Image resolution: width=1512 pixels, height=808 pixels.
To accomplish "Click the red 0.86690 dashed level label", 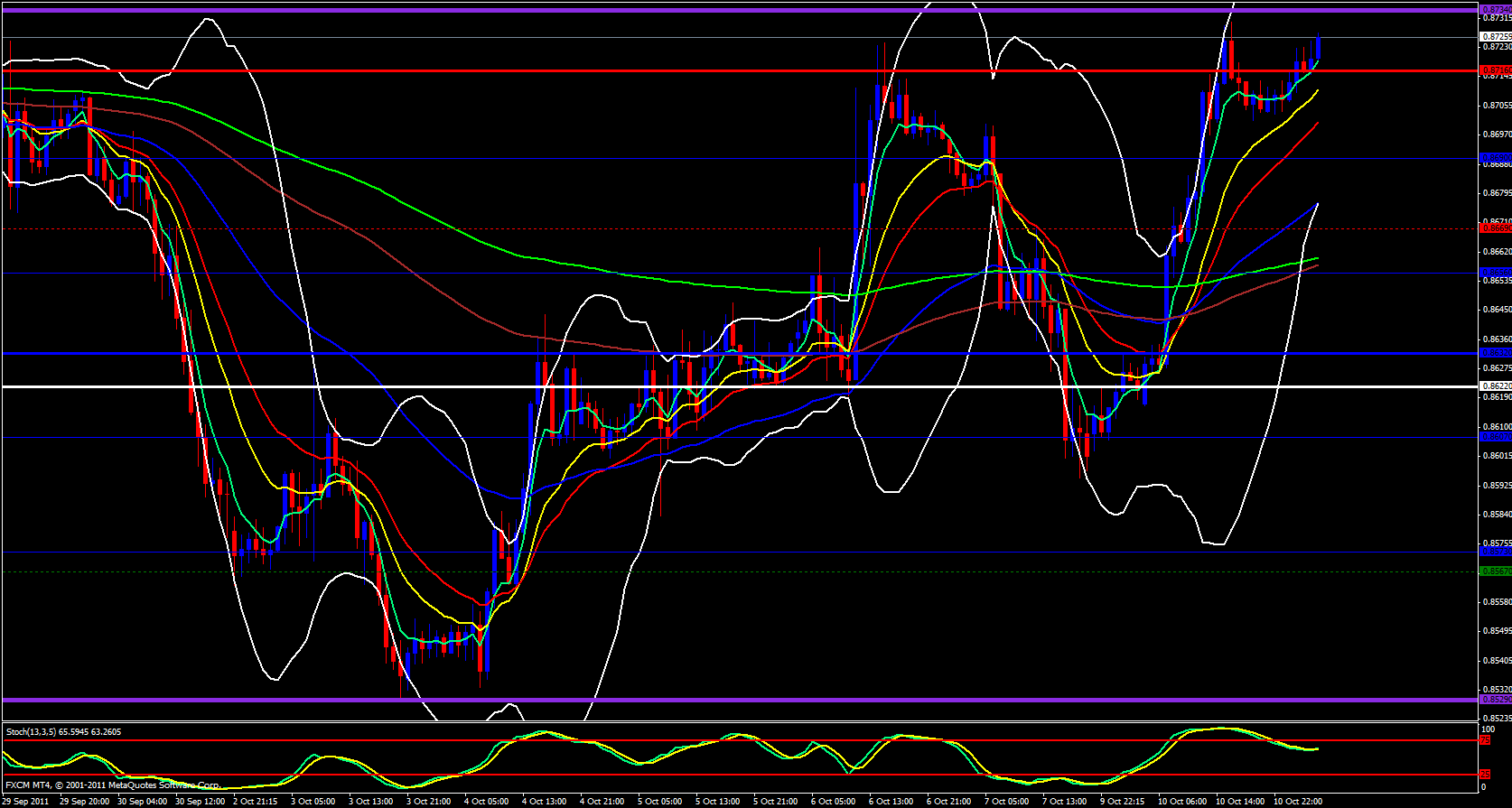I will tap(1495, 228).
